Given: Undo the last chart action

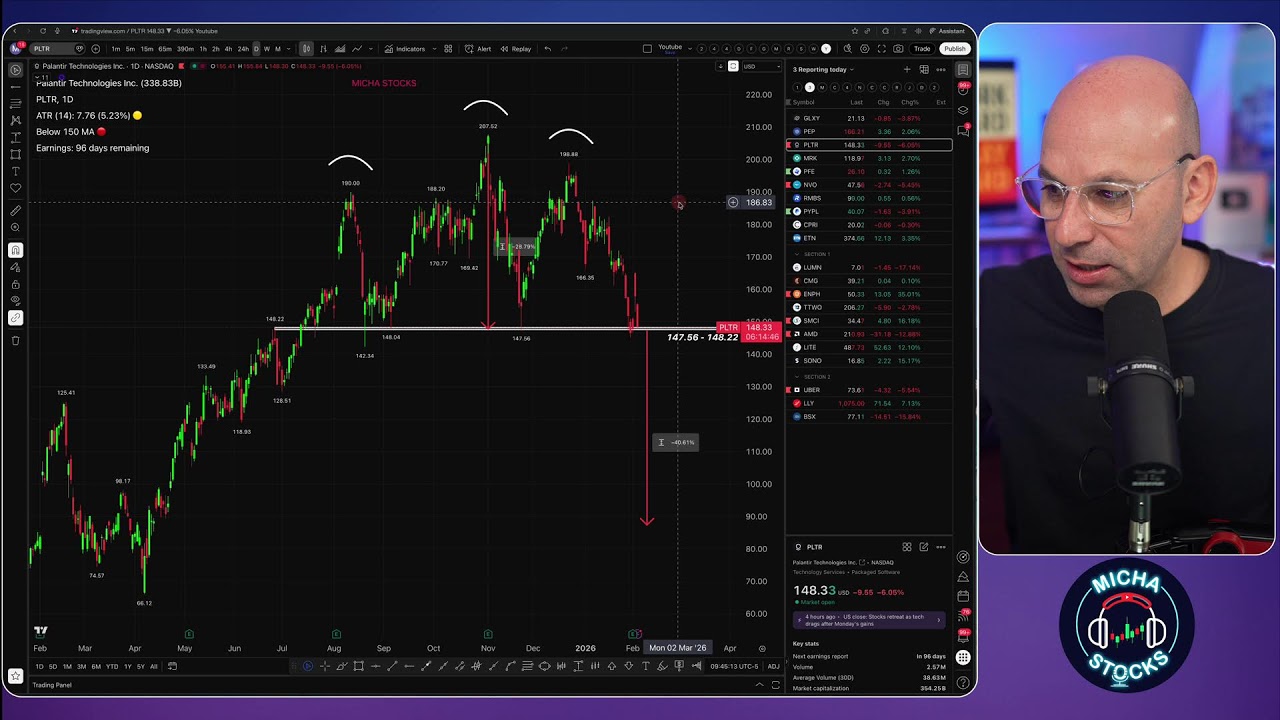Looking at the screenshot, I should [x=547, y=49].
